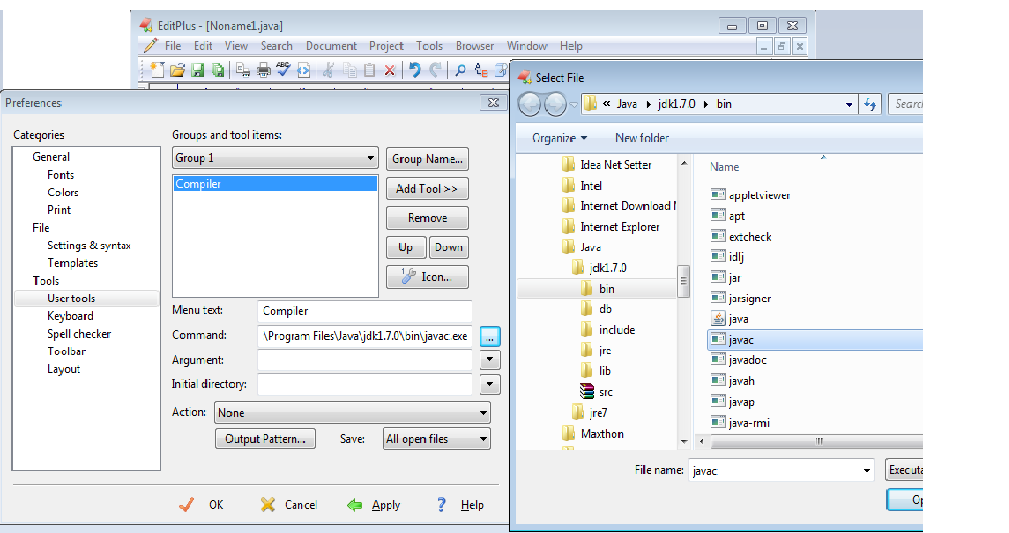
Task: Click horizontal scrollbar under file list
Action: [819, 442]
